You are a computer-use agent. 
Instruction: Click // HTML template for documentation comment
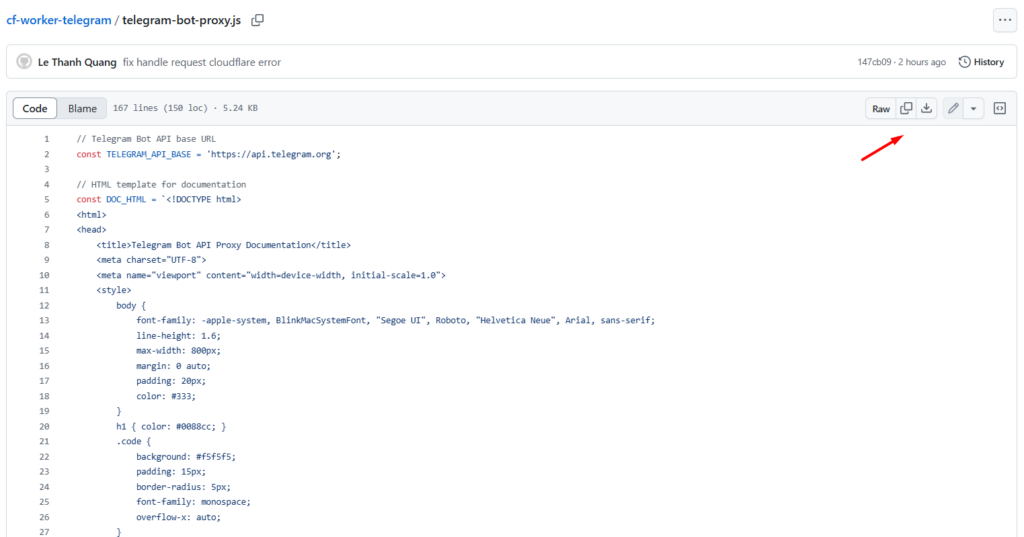click(161, 184)
